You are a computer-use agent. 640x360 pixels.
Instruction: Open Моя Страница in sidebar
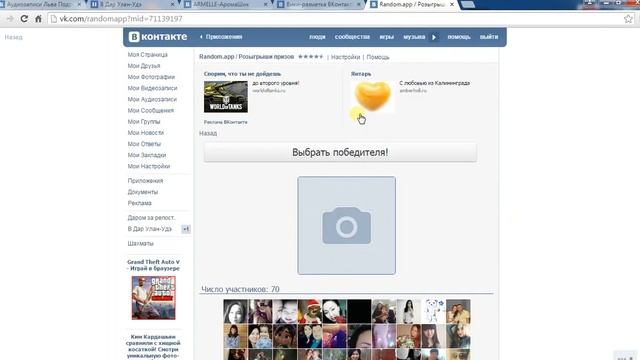(x=148, y=55)
